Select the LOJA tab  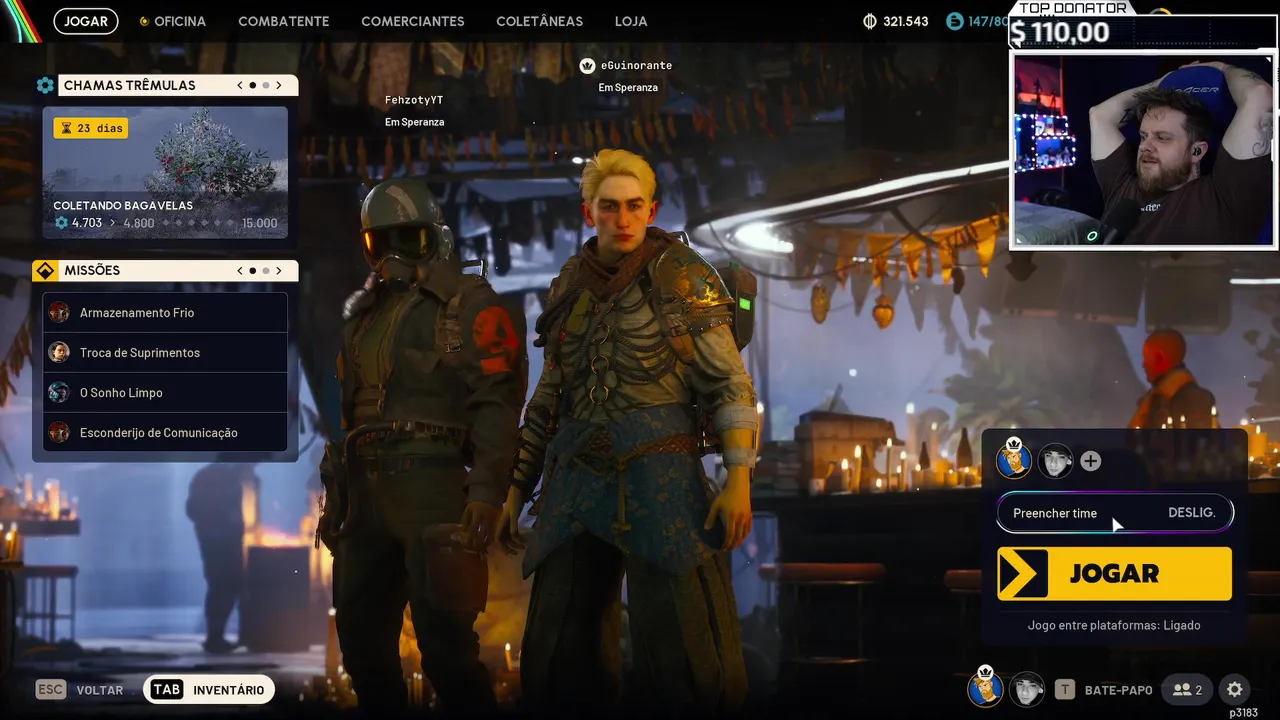pos(631,21)
